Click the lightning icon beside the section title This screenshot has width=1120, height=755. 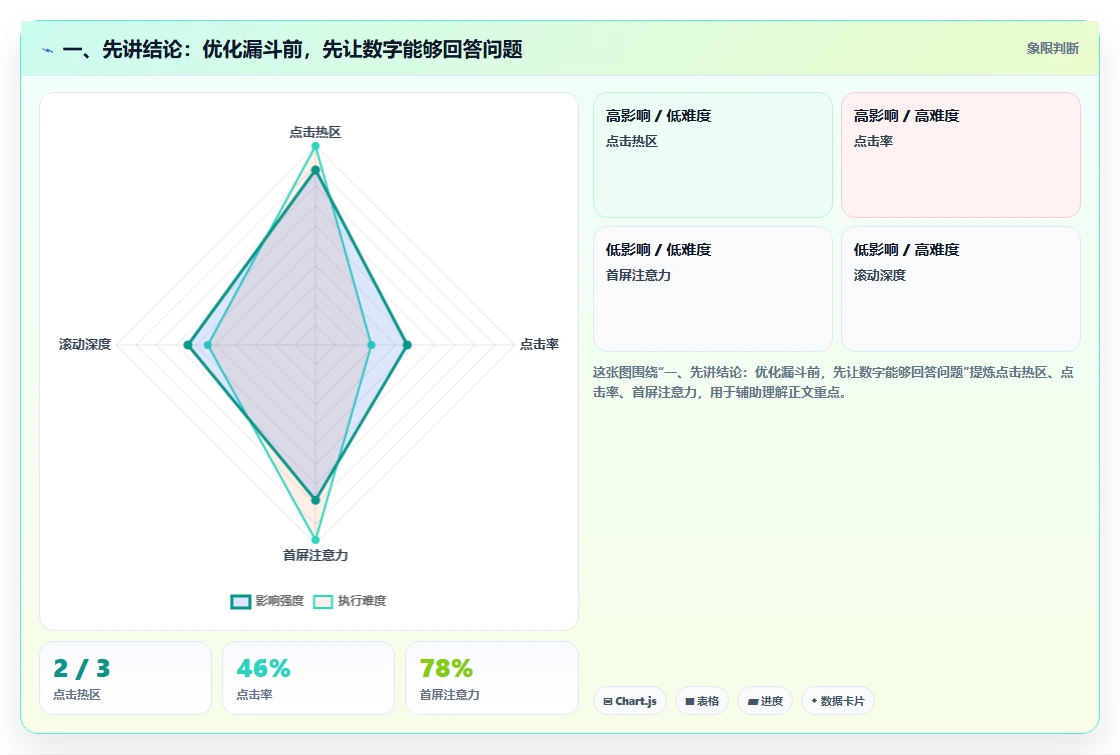pyautogui.click(x=48, y=50)
